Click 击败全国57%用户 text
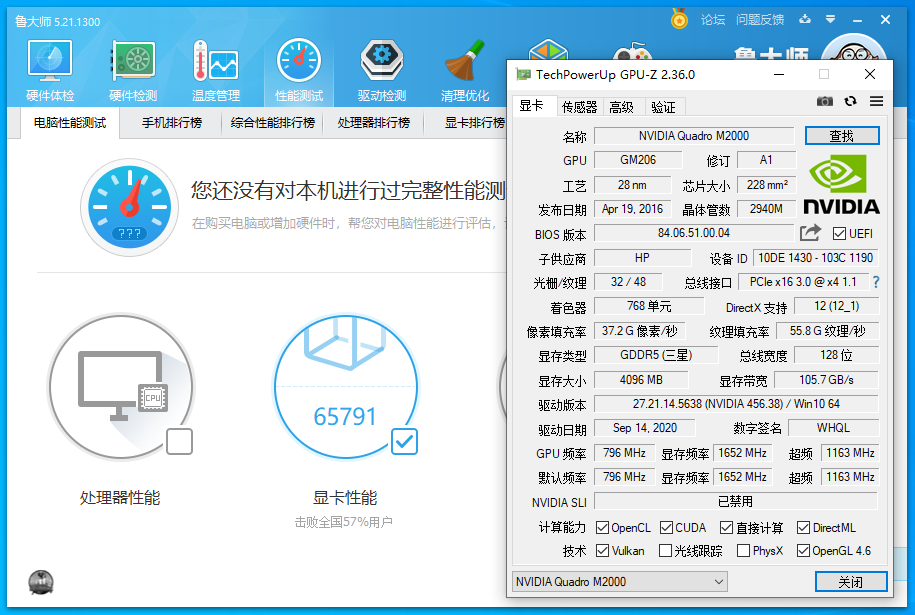The width and height of the screenshot is (915, 615). (x=344, y=522)
